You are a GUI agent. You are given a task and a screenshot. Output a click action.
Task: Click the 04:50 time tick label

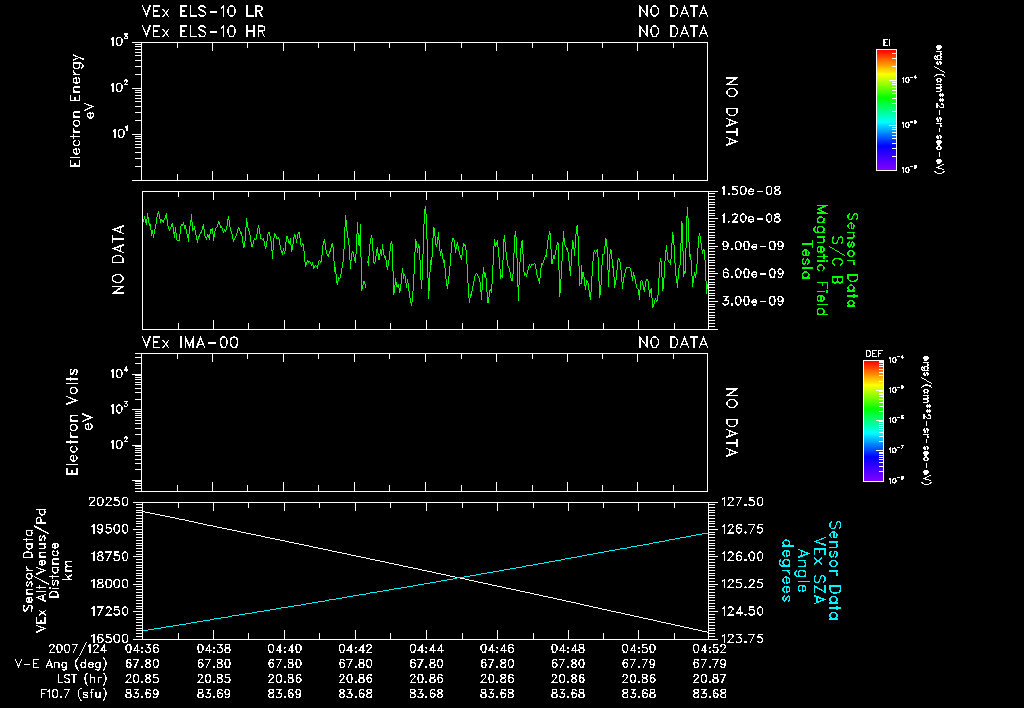638,650
